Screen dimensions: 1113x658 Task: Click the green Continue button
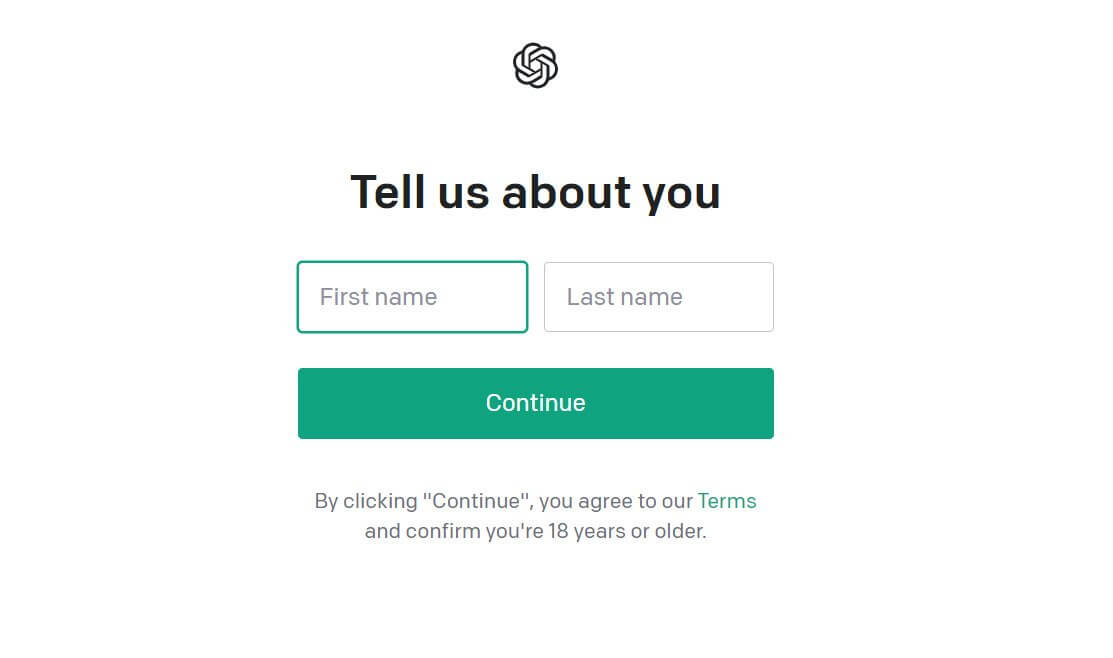(x=535, y=403)
